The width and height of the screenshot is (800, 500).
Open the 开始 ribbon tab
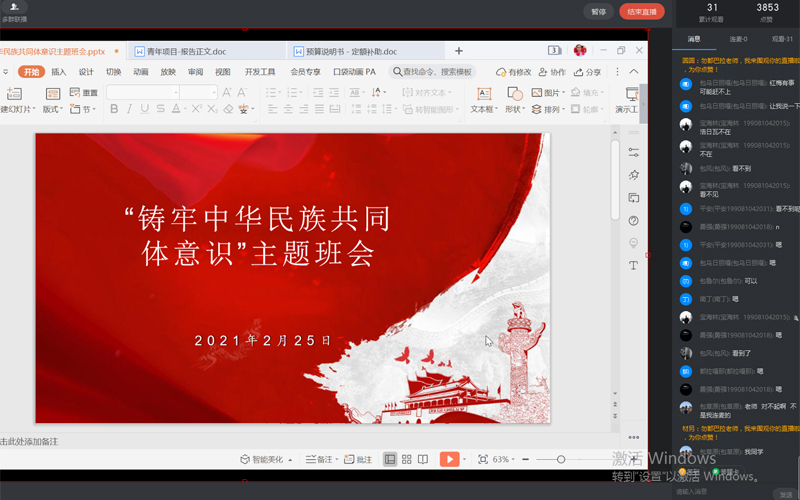[32, 72]
